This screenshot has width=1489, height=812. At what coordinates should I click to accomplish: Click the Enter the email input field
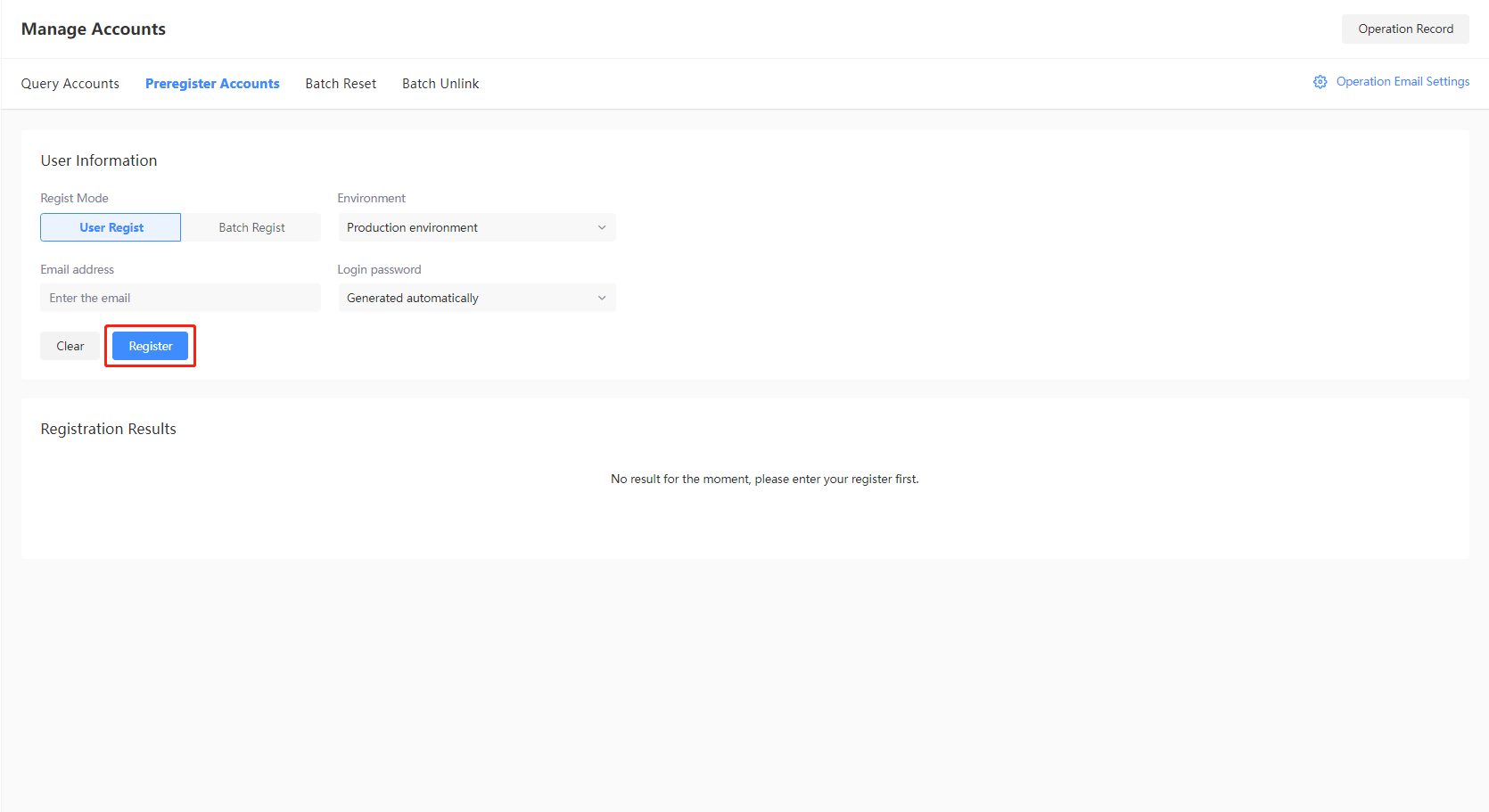tap(179, 298)
